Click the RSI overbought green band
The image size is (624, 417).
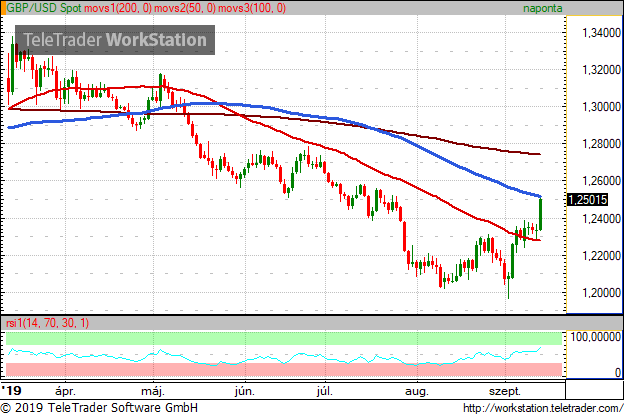[x=284, y=339]
